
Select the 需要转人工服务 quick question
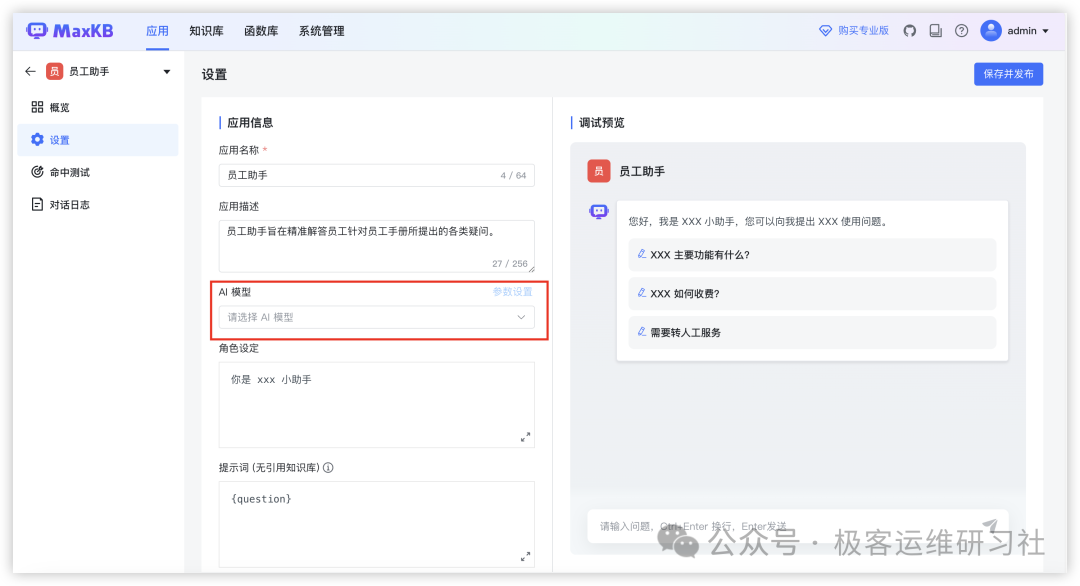click(685, 332)
